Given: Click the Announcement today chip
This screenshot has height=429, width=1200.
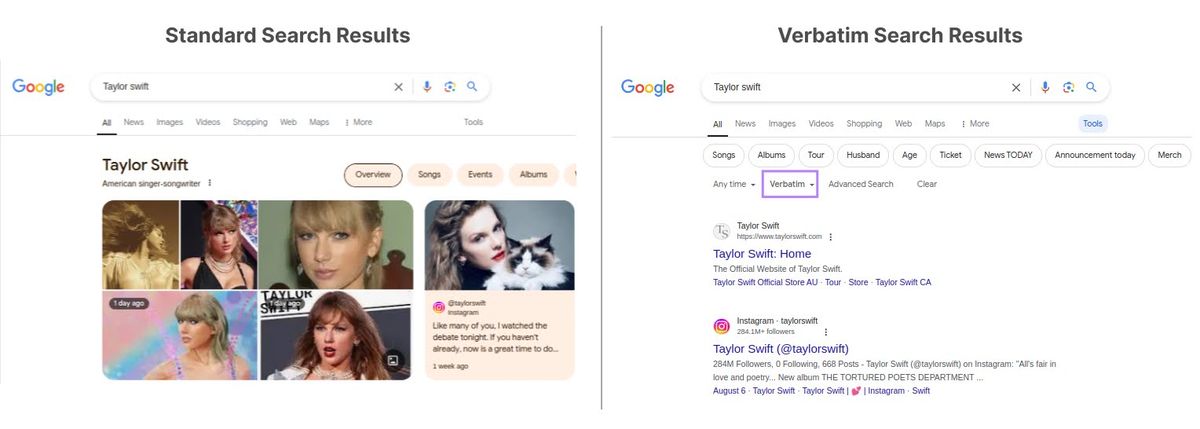Looking at the screenshot, I should click(1095, 155).
